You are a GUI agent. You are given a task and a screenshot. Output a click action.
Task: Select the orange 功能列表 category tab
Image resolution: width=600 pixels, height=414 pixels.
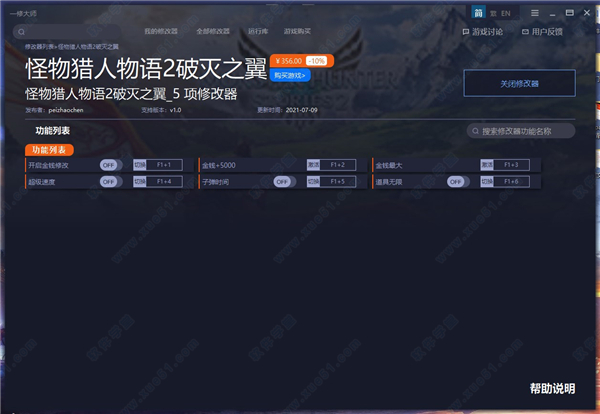49,150
